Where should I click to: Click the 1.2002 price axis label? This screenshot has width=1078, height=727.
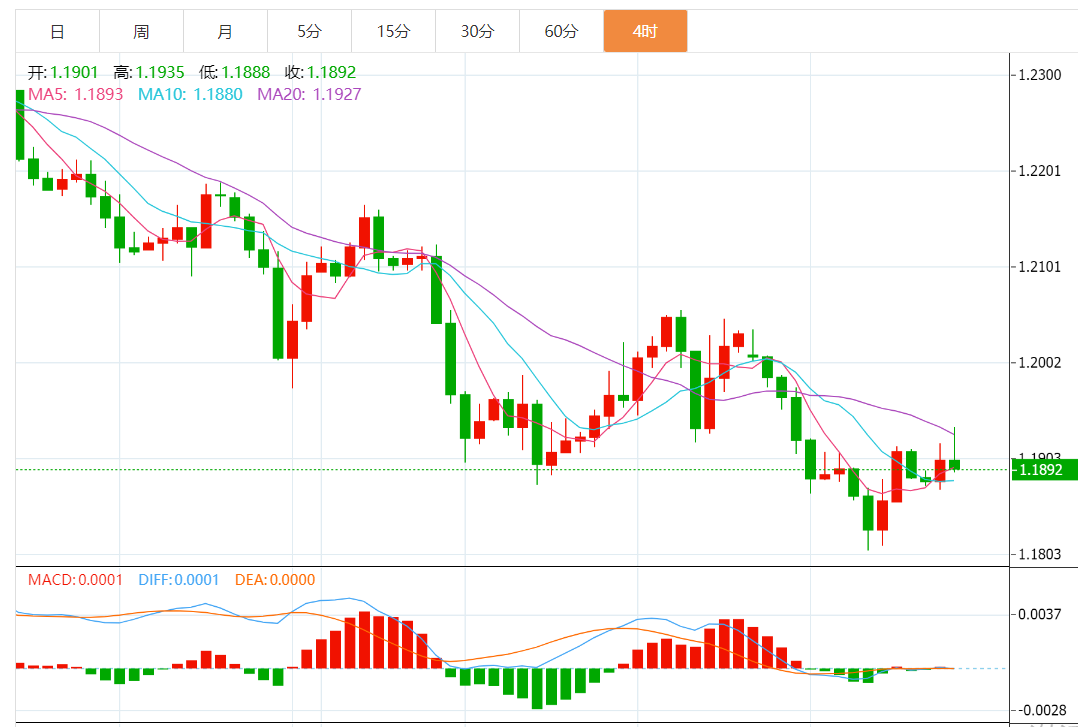[x=1039, y=362]
